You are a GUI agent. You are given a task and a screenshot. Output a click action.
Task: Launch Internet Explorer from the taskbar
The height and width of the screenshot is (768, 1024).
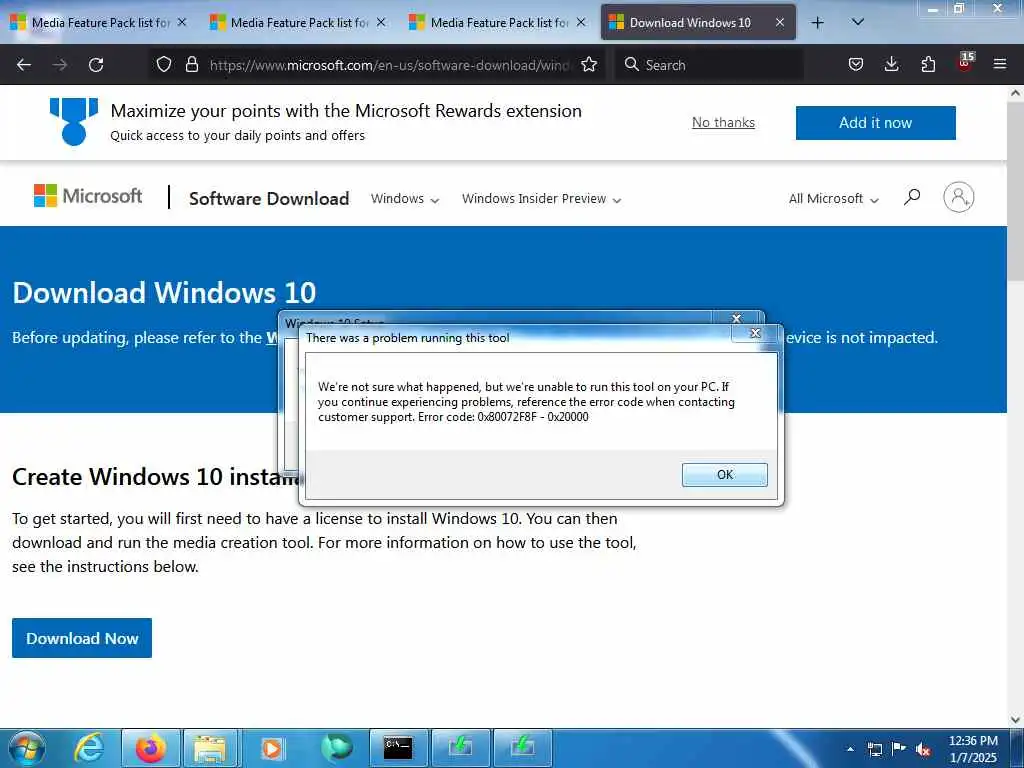(x=88, y=748)
